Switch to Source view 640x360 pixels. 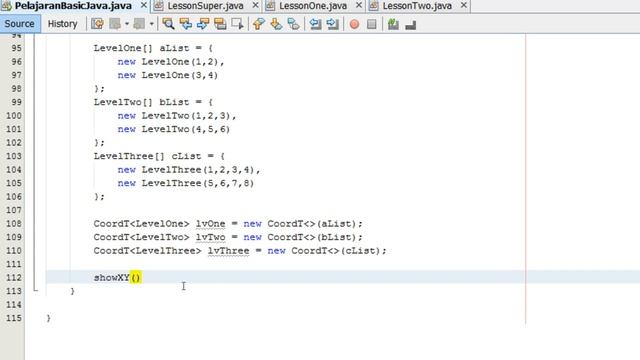[20, 24]
